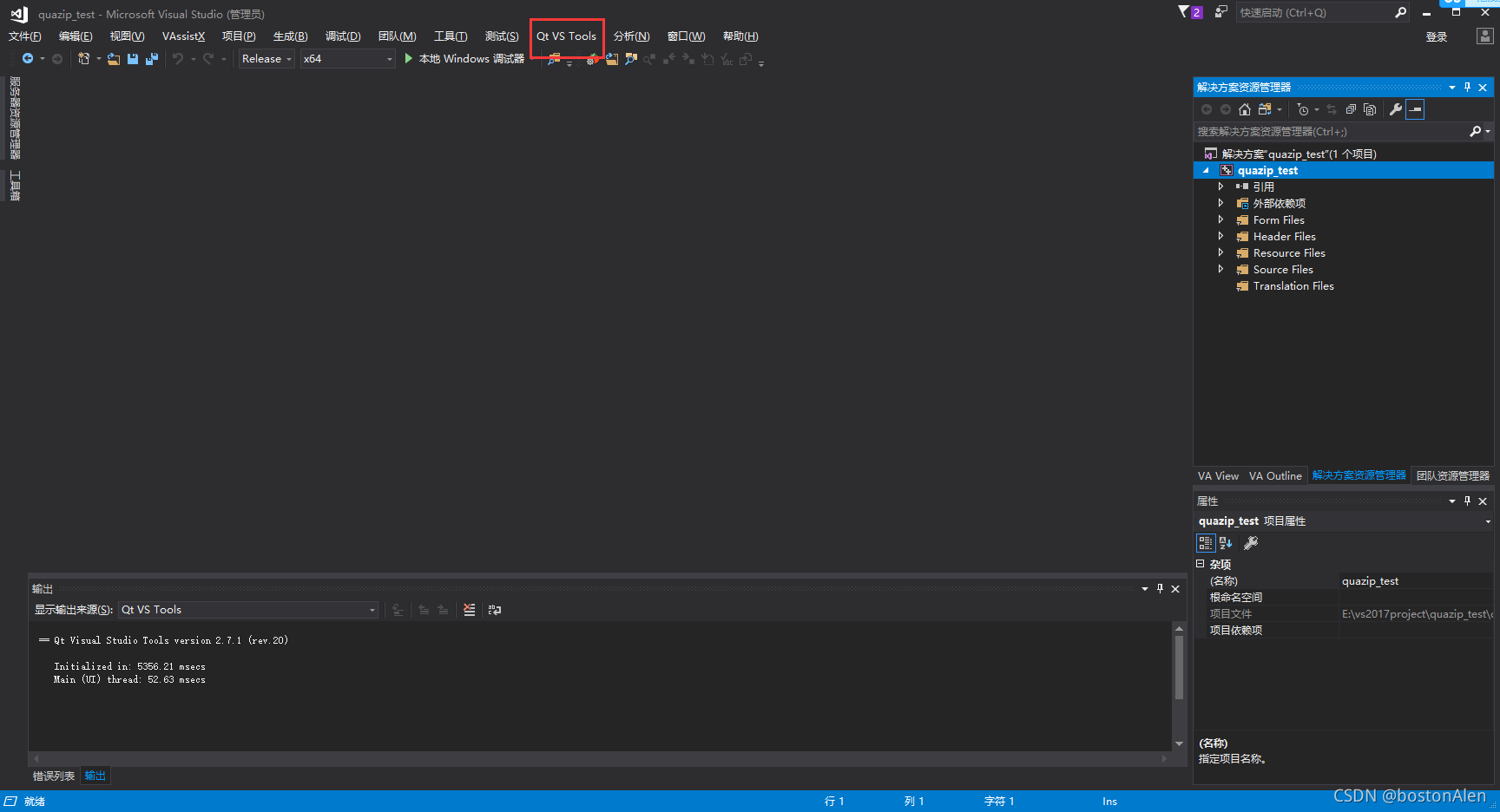Click the output panel vertical scrollbar

[1179, 686]
